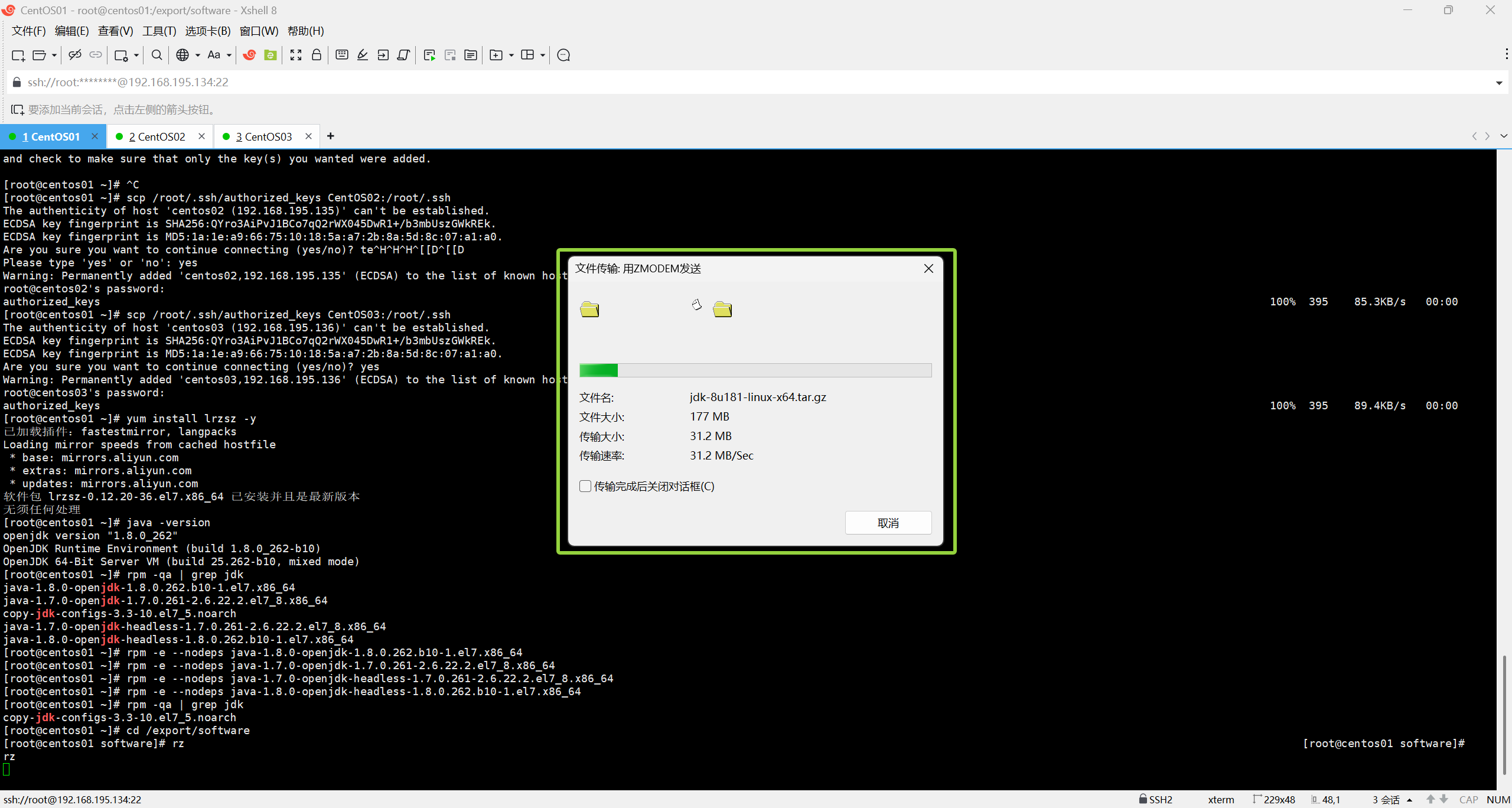Image resolution: width=1512 pixels, height=808 pixels.
Task: Expand the globe encoding dropdown arrow
Action: (198, 55)
